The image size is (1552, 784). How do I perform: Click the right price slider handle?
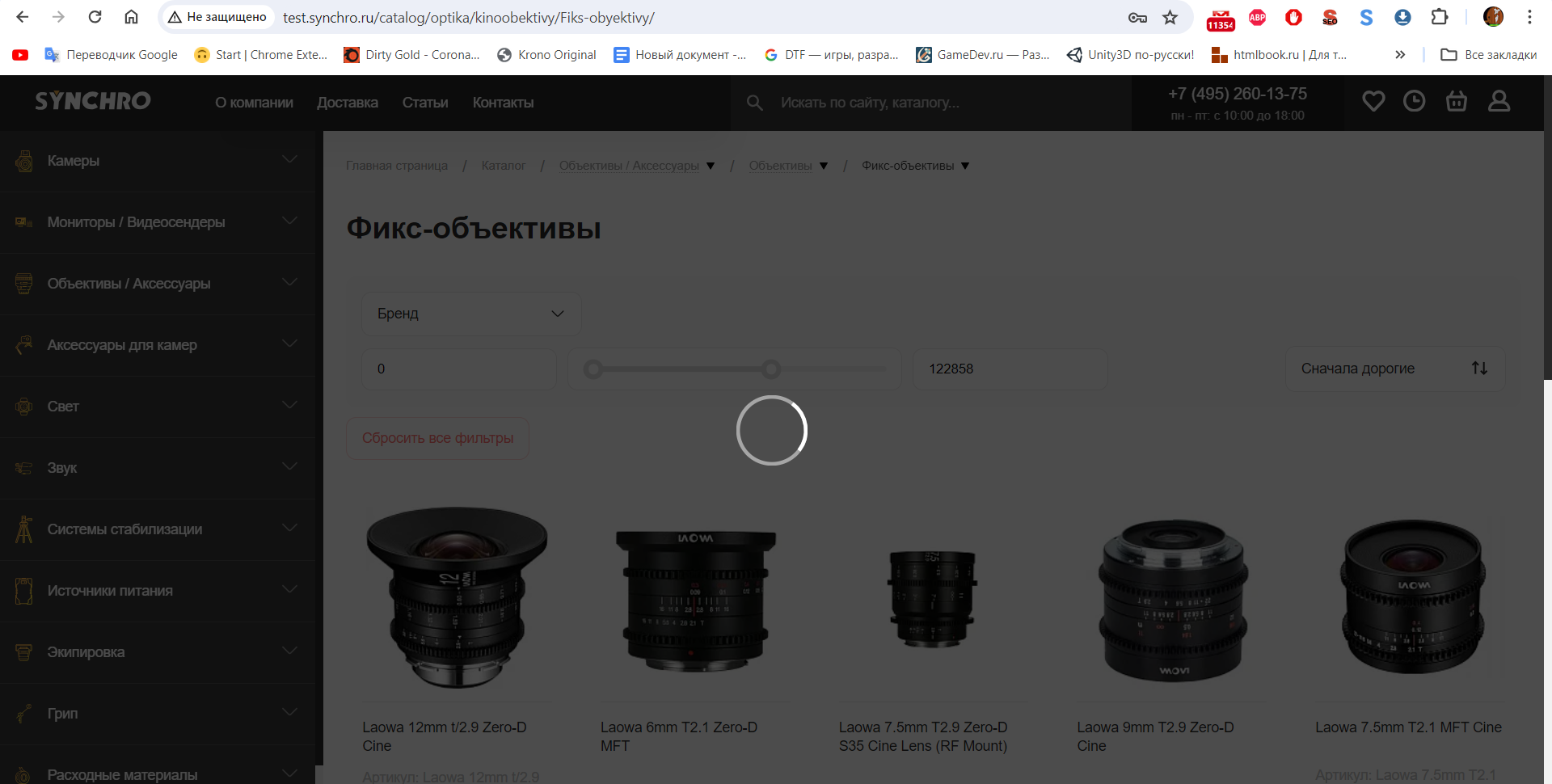[771, 369]
